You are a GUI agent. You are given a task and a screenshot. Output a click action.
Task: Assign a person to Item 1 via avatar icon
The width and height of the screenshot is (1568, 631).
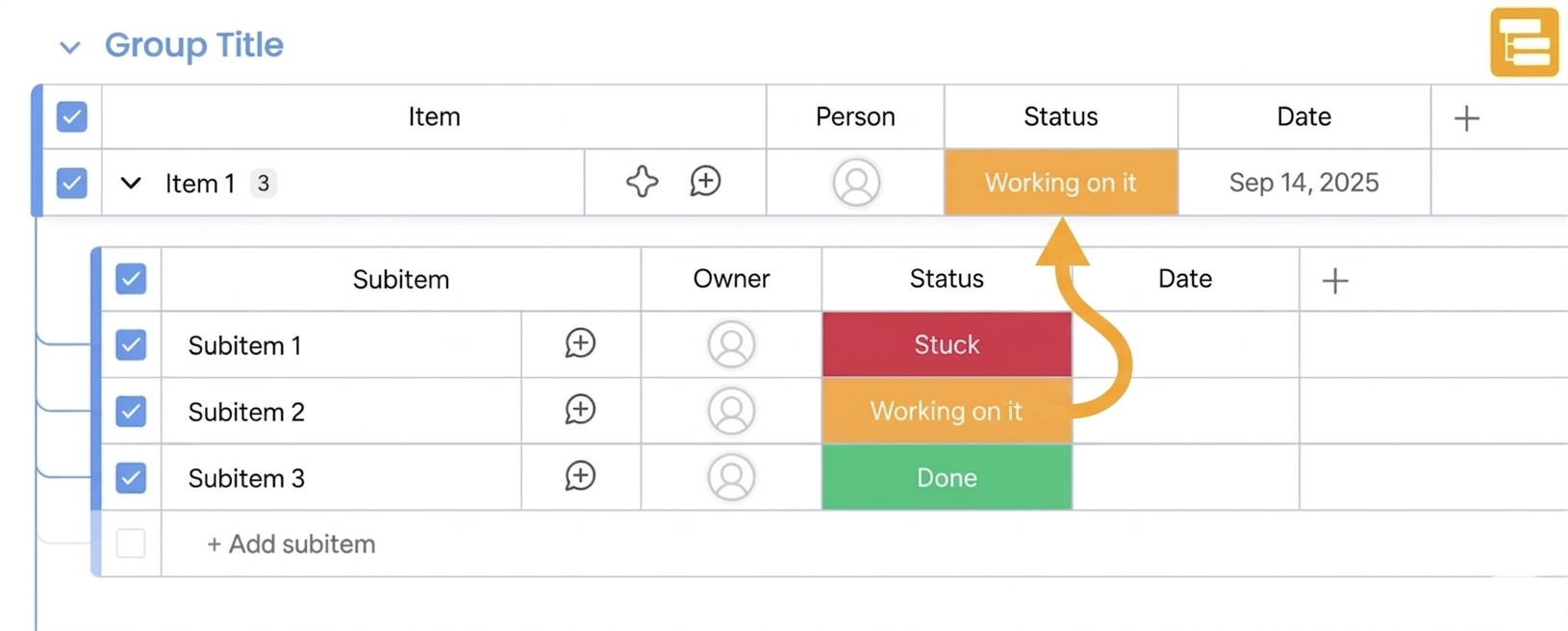856,182
